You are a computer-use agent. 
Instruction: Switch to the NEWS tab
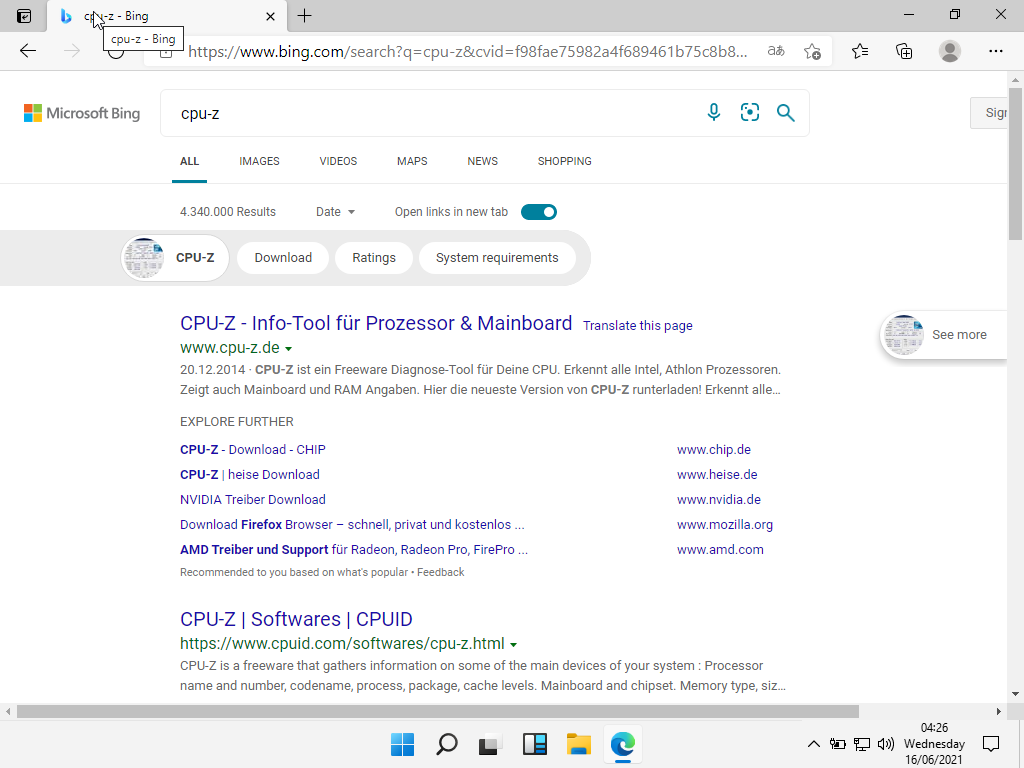[x=483, y=161]
